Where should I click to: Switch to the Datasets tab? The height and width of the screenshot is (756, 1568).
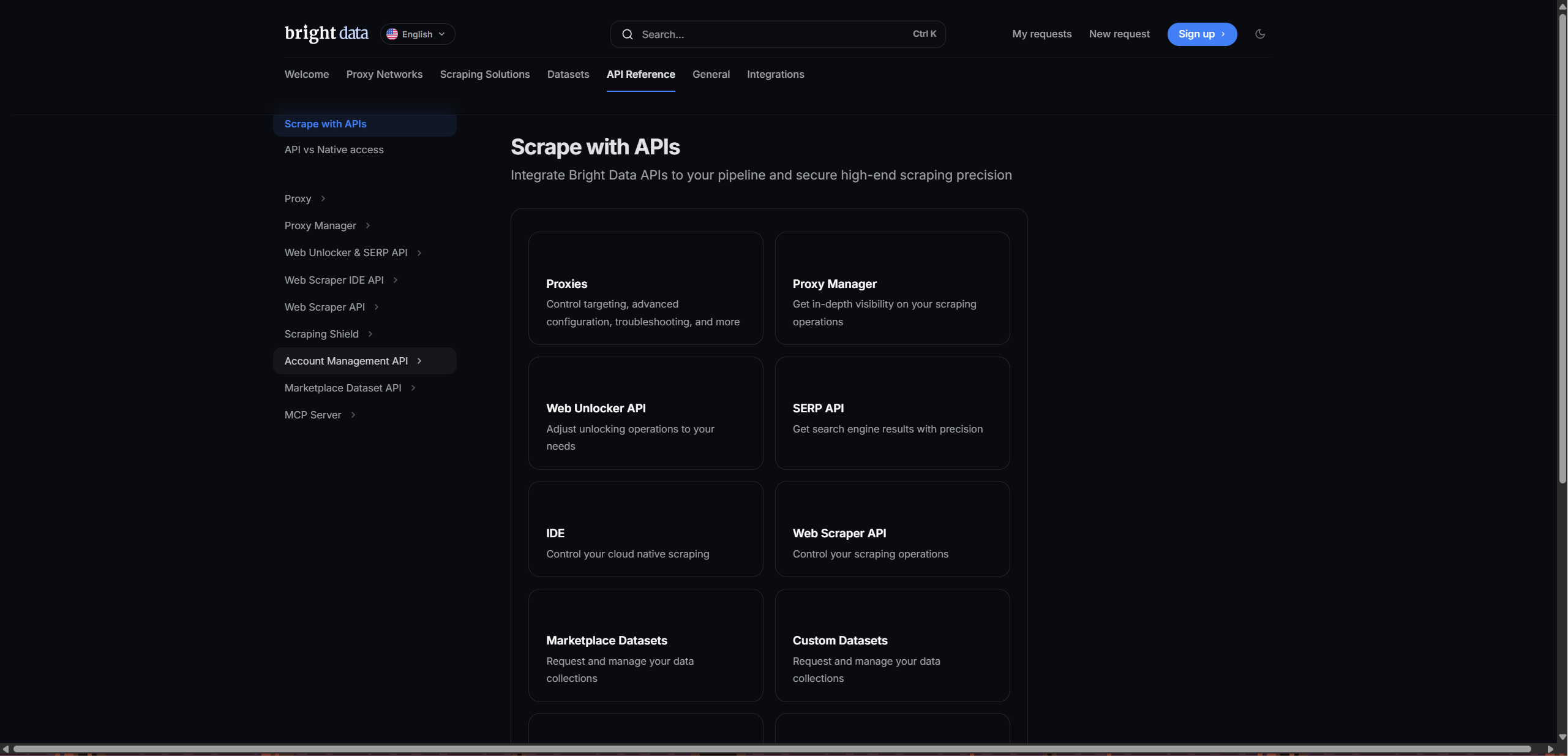[568, 74]
